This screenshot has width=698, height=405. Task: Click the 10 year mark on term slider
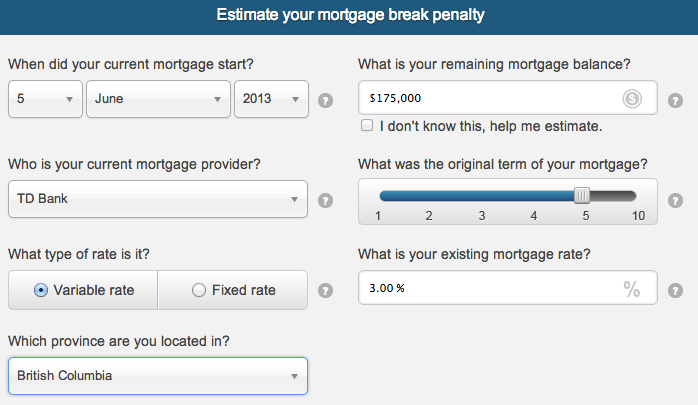coord(637,216)
